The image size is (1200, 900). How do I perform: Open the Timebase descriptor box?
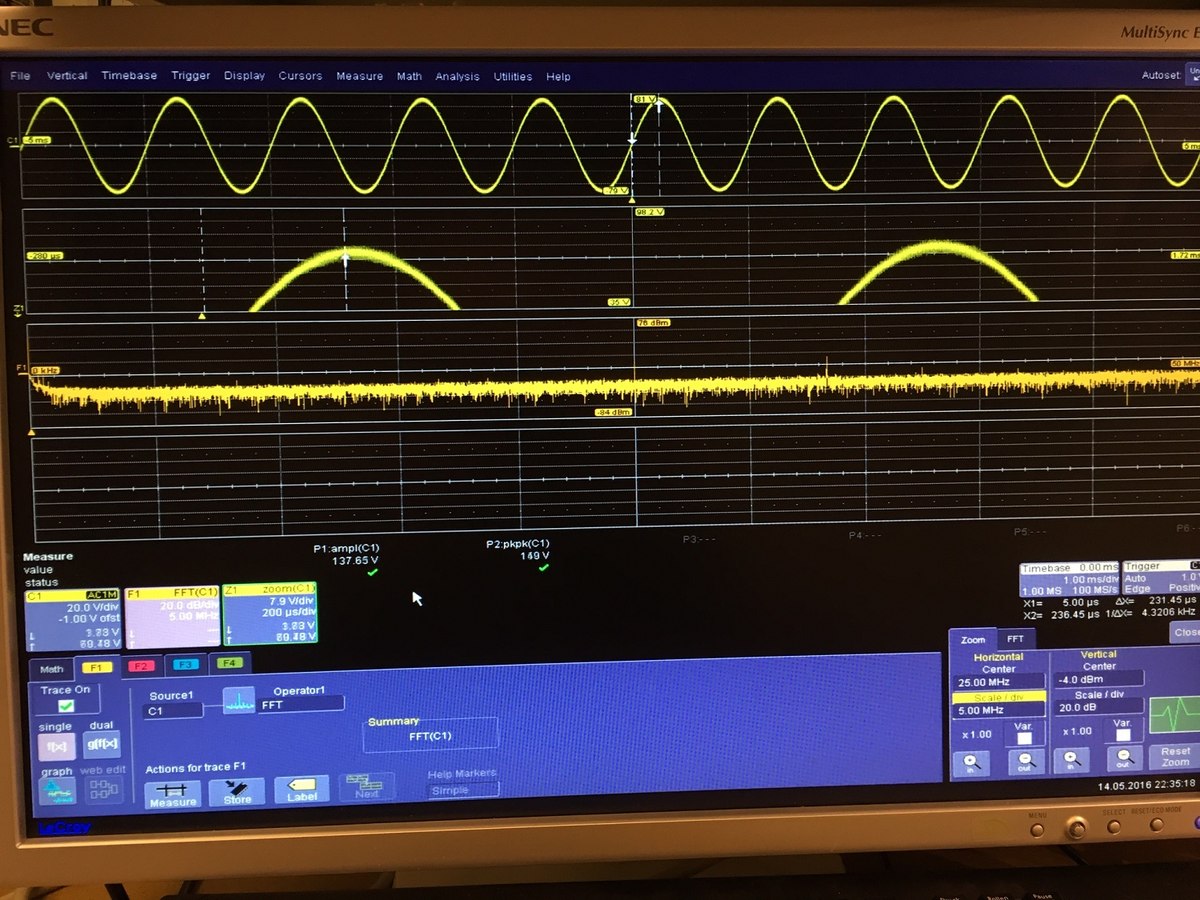pos(1068,581)
